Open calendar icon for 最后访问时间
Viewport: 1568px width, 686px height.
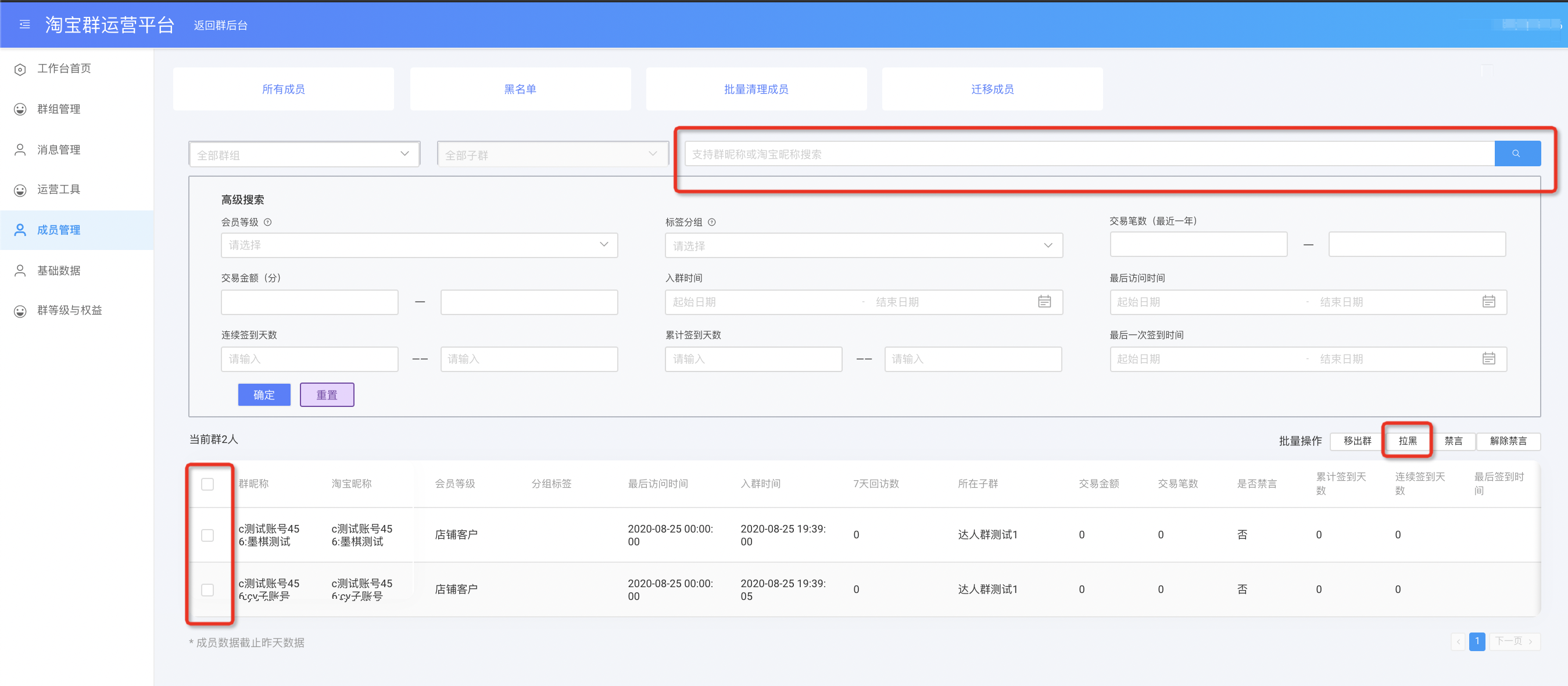pyautogui.click(x=1489, y=302)
